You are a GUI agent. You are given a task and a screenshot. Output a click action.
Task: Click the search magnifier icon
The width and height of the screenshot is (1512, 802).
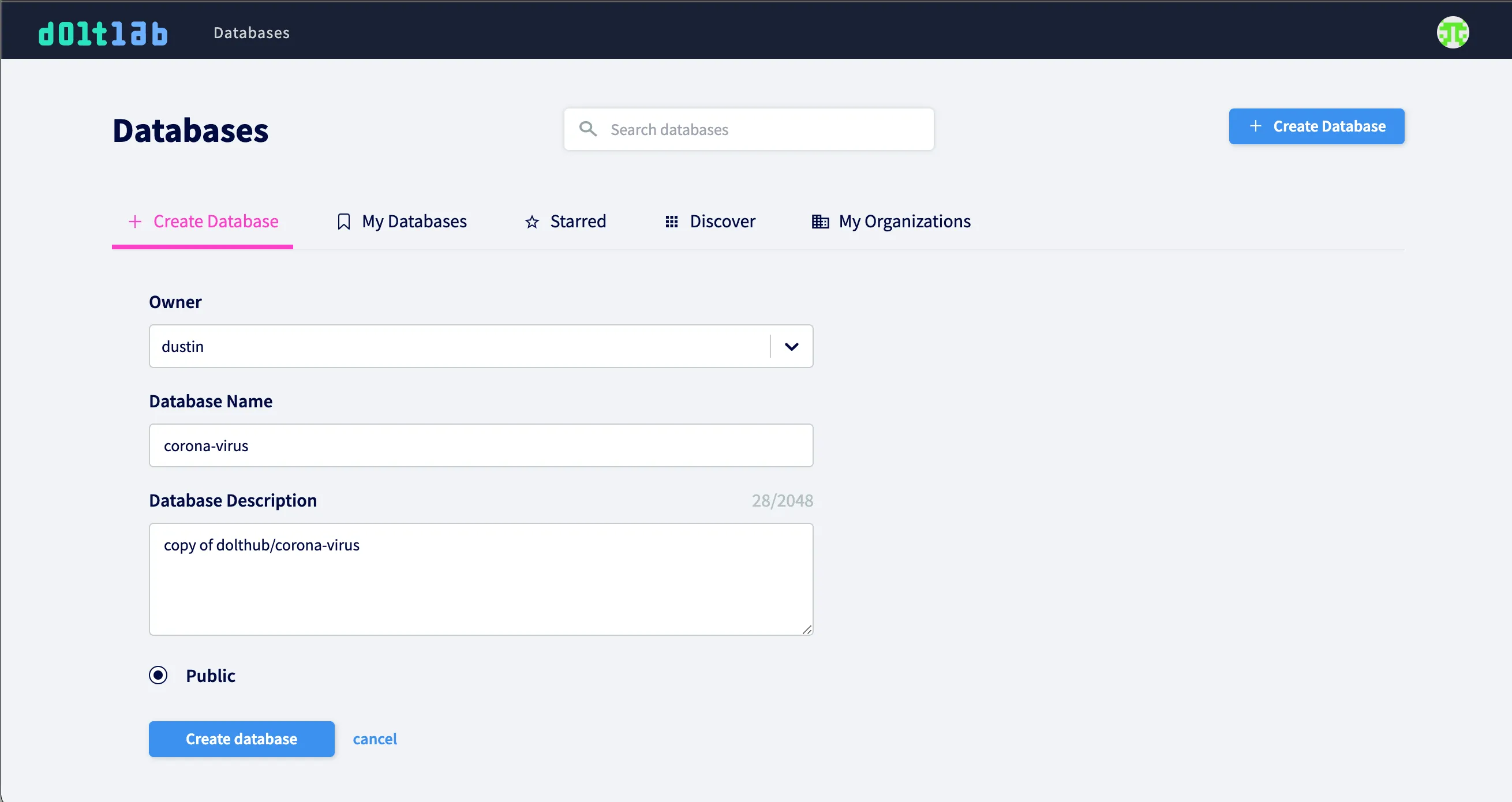[x=587, y=129]
